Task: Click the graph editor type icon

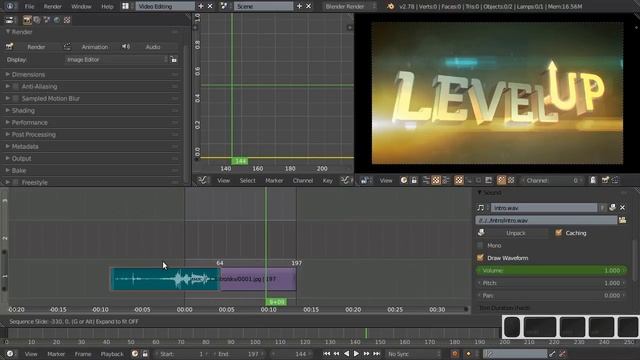Action: coord(202,180)
